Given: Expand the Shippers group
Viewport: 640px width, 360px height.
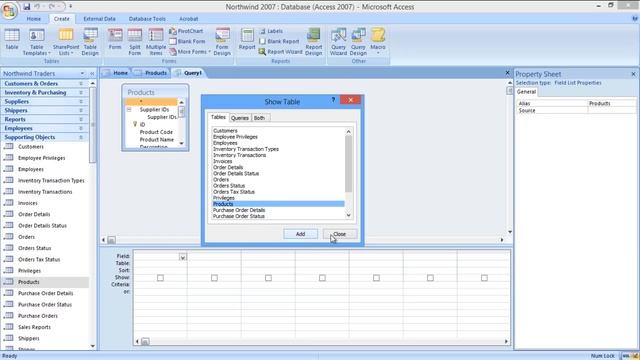Looking at the screenshot, I should coord(81,111).
